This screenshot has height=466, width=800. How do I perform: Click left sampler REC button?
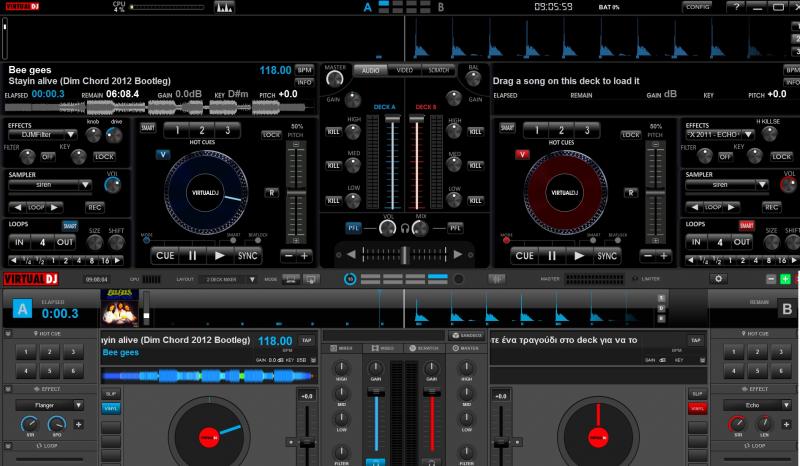coord(95,207)
